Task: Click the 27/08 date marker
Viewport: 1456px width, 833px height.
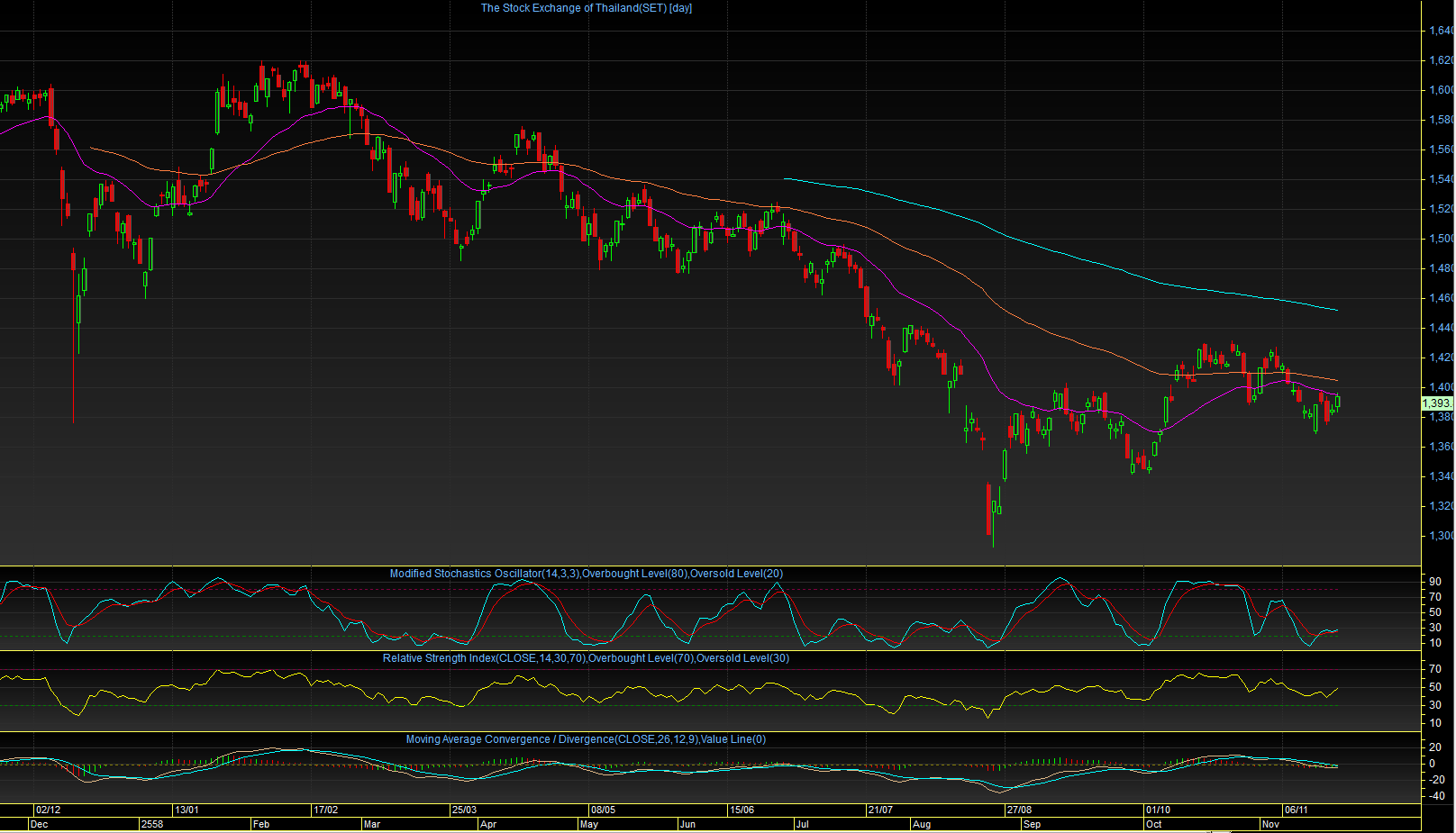Action: (1019, 810)
